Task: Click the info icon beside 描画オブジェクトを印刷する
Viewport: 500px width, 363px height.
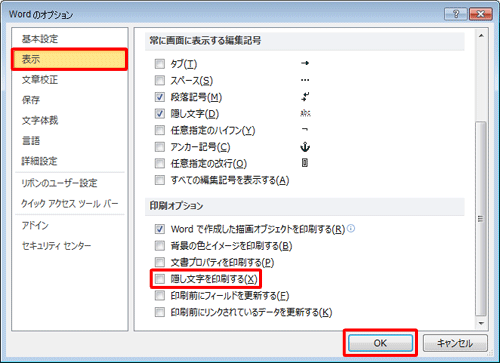Action: (x=351, y=228)
